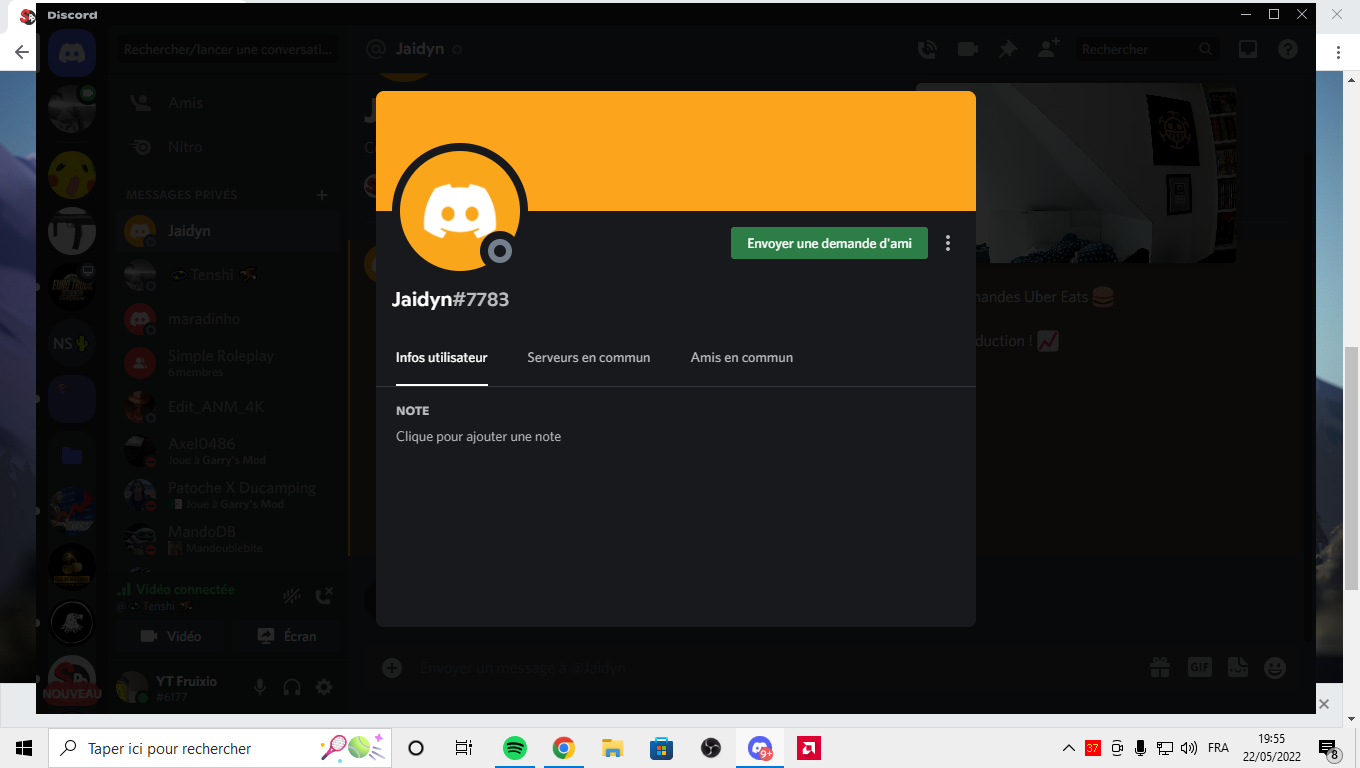Click Envoyer une demande d'ami button
The height and width of the screenshot is (768, 1360).
[x=829, y=243]
